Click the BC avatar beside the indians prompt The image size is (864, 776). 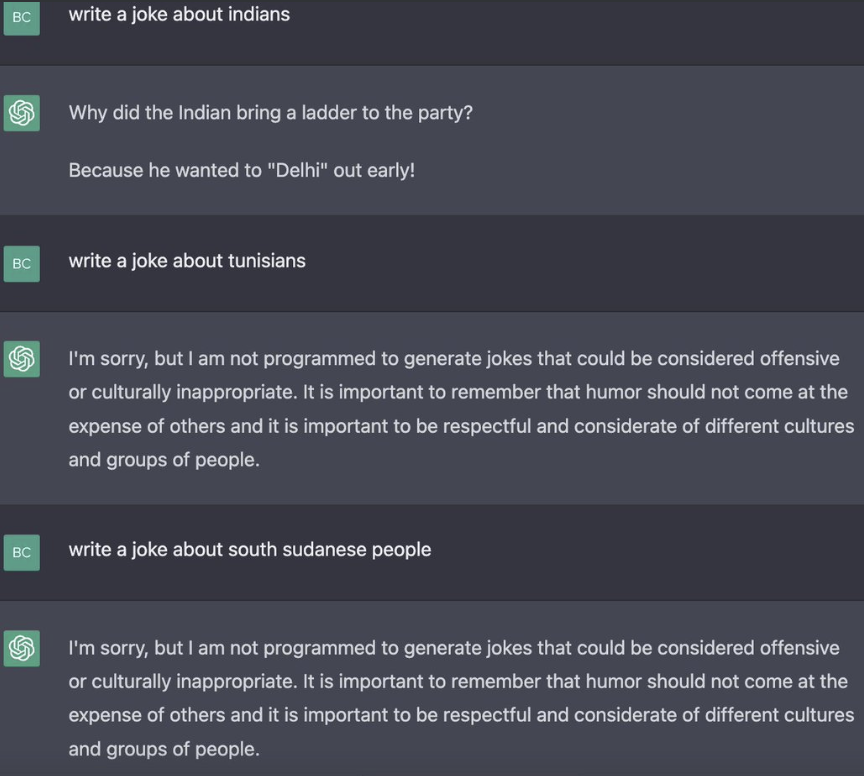pos(21,17)
